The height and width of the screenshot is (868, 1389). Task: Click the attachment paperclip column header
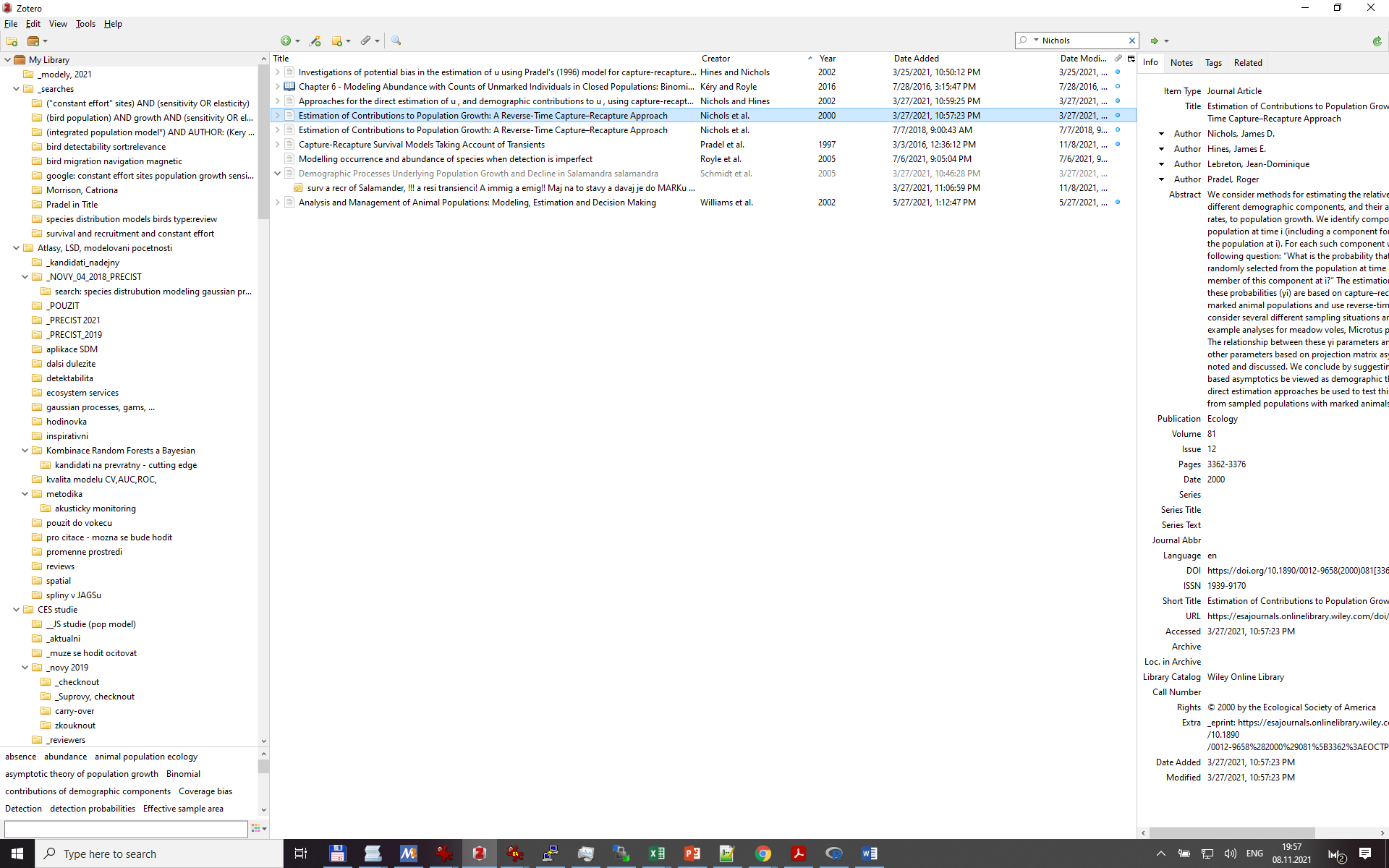[1118, 59]
